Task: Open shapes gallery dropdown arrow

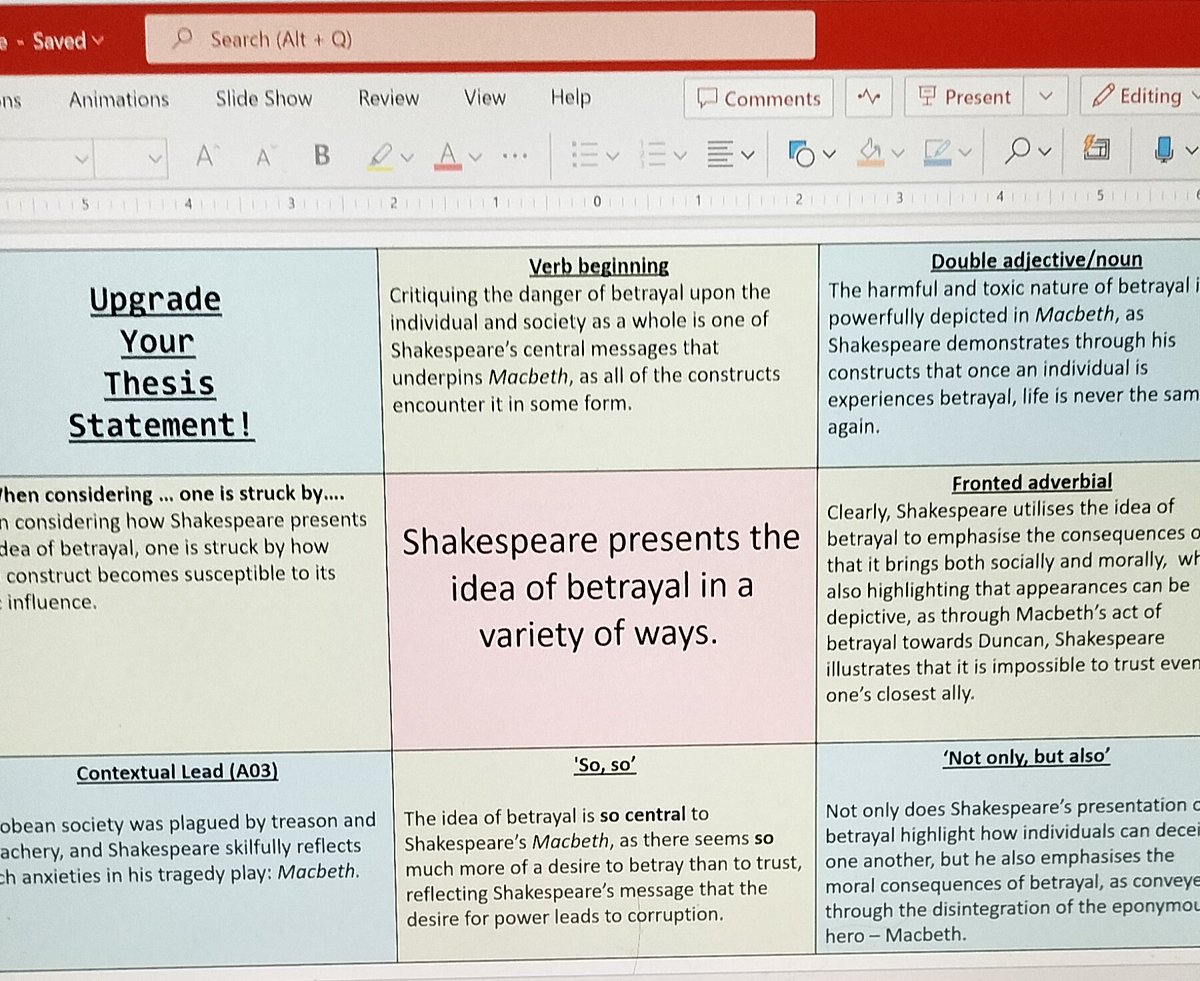Action: click(829, 154)
